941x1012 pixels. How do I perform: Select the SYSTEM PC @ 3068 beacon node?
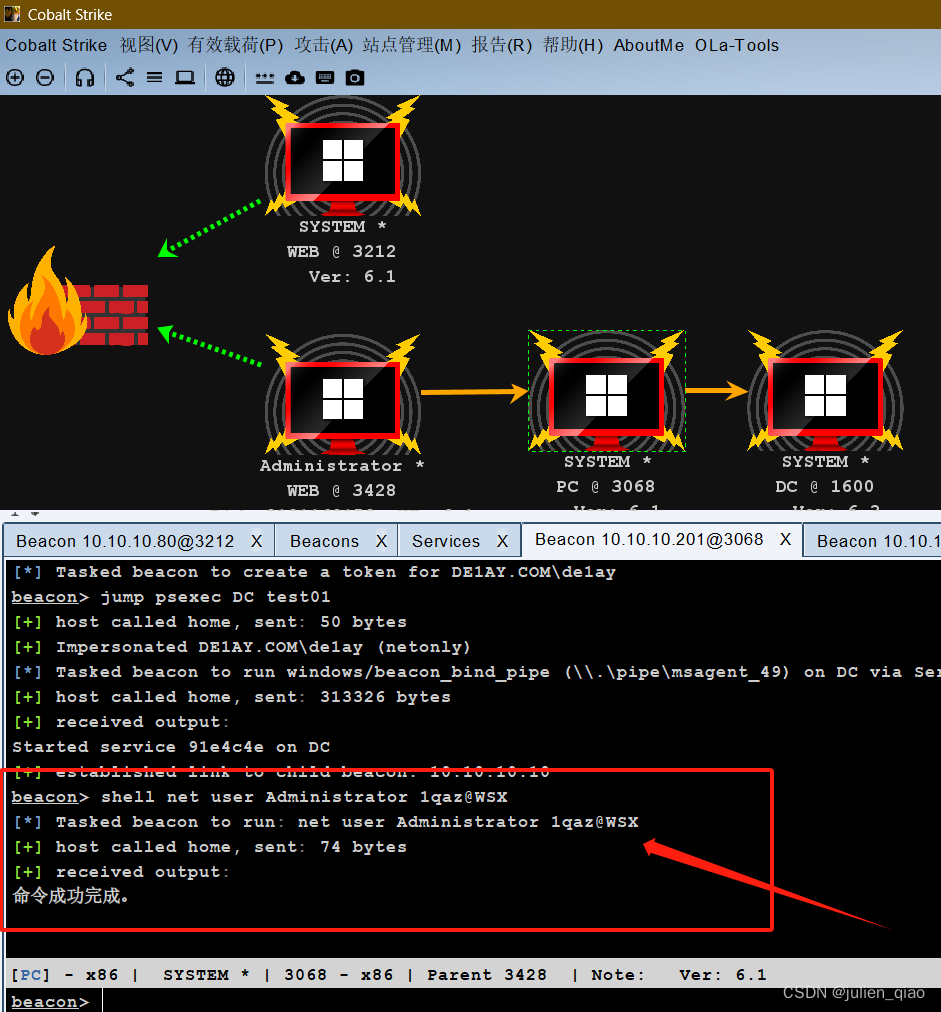point(606,391)
